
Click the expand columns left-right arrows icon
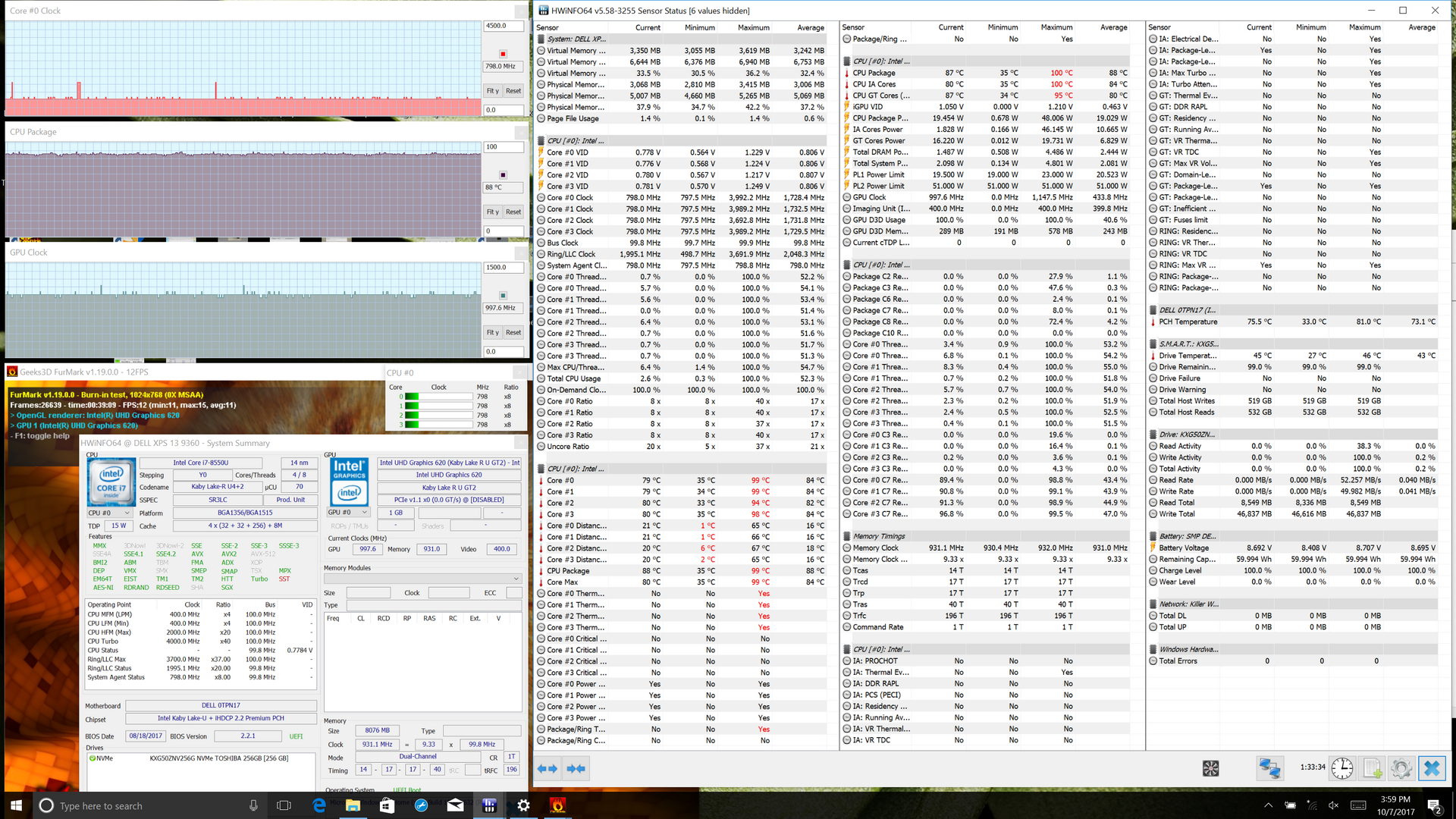click(548, 768)
